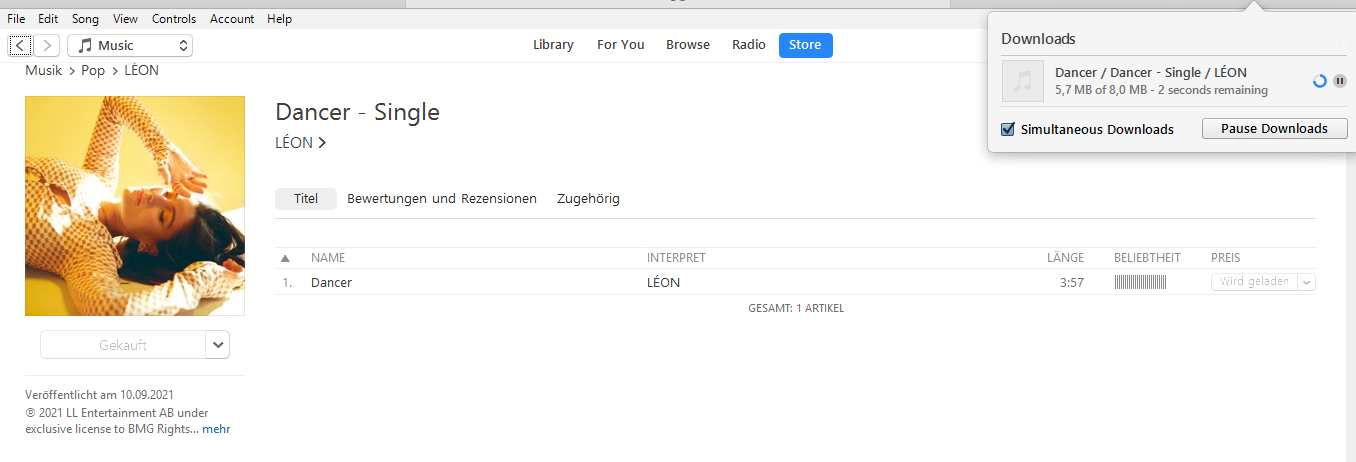This screenshot has height=462, width=1356.
Task: Click Veröffentlicht am 10.09.2021 text
Action: click(99, 395)
